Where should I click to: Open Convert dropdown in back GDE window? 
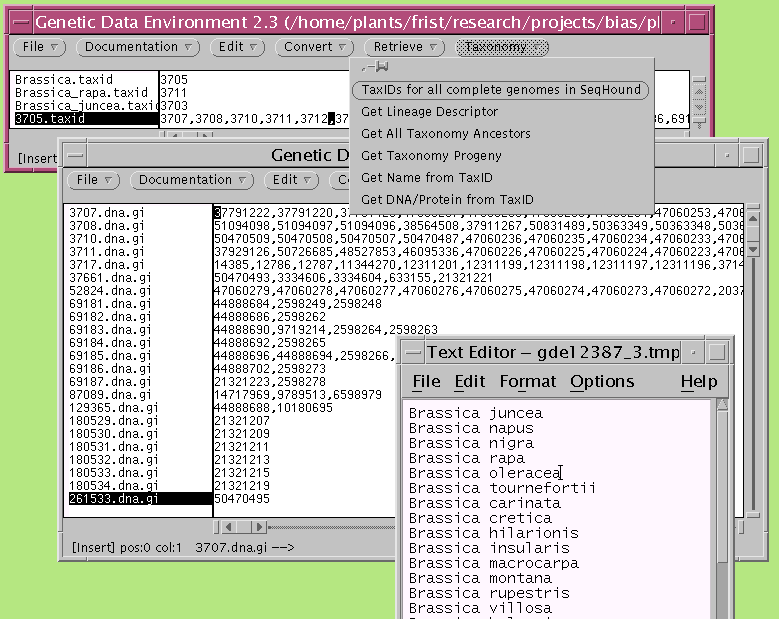[x=314, y=47]
